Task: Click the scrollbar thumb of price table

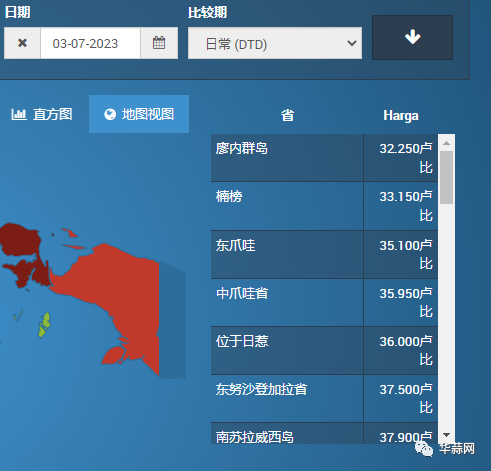Action: (x=447, y=177)
